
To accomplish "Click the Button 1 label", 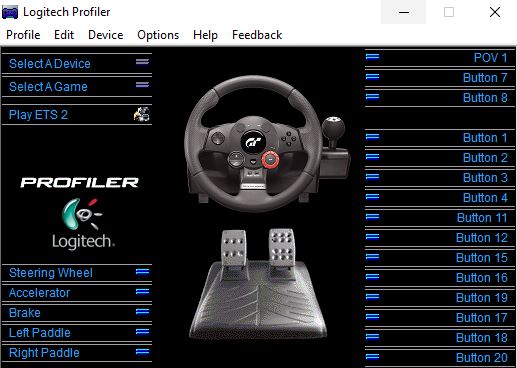I will click(485, 138).
